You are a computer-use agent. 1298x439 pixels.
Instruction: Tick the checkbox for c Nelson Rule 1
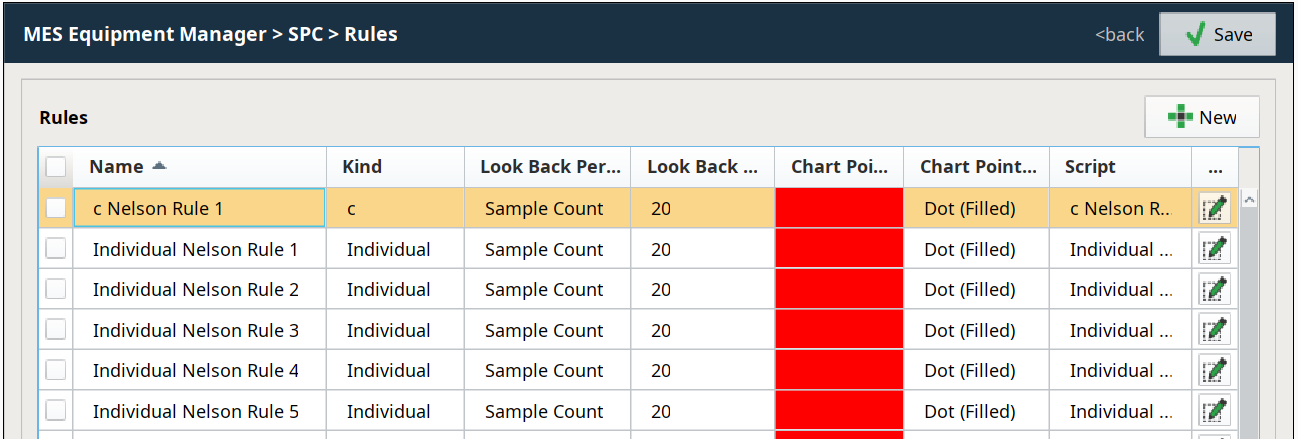(x=56, y=208)
